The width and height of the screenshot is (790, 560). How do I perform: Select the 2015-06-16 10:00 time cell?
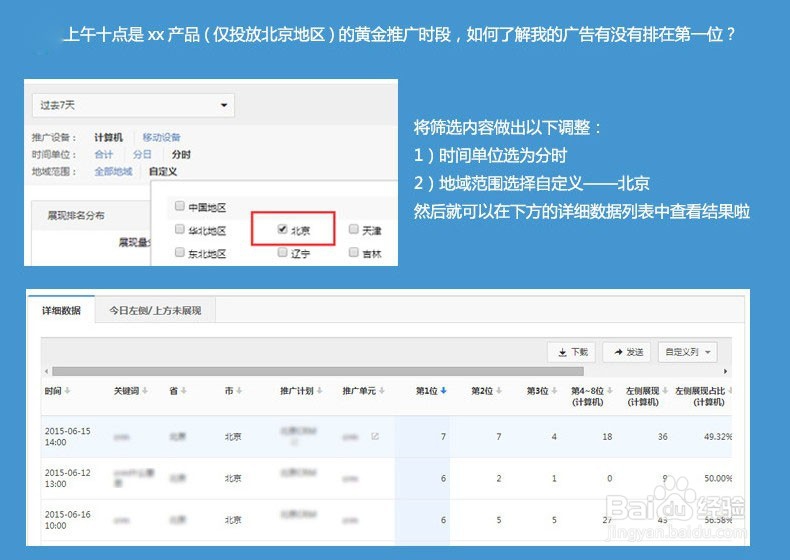coord(68,520)
